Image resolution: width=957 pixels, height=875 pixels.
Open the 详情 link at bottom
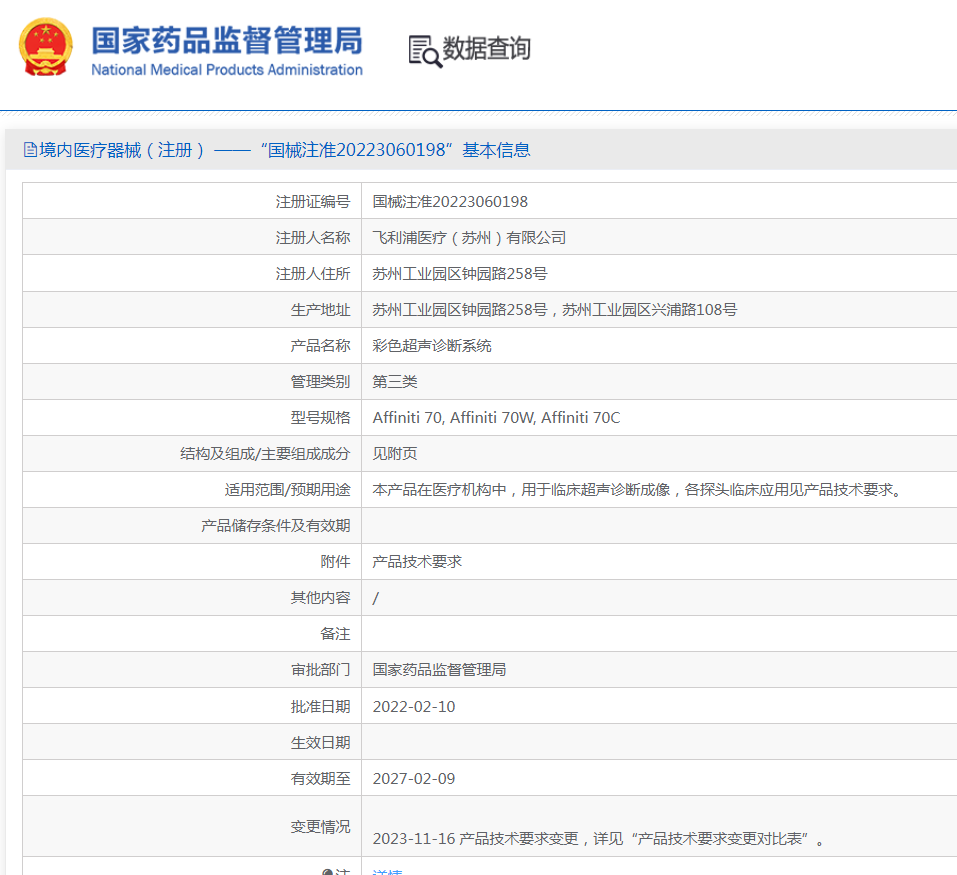pos(387,871)
